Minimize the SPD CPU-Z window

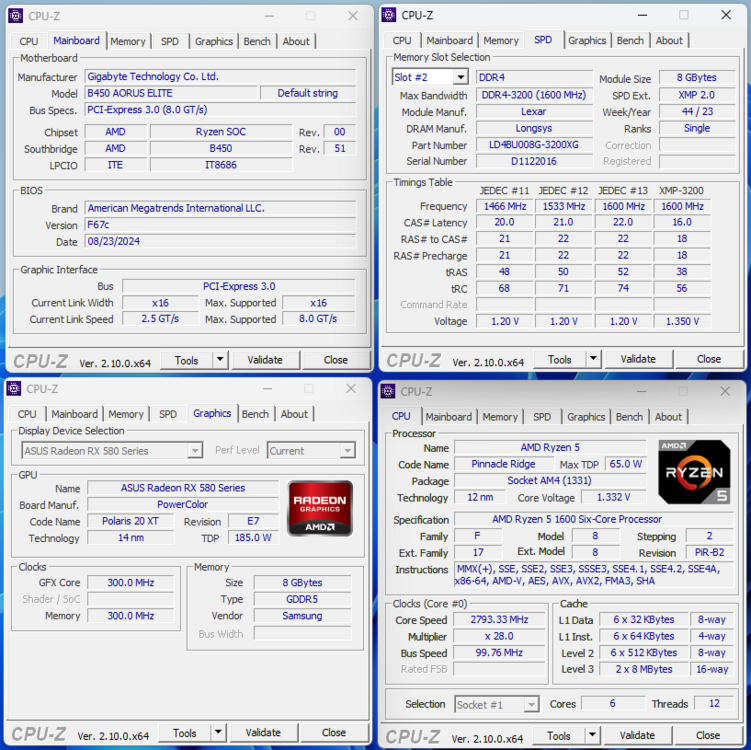(642, 15)
